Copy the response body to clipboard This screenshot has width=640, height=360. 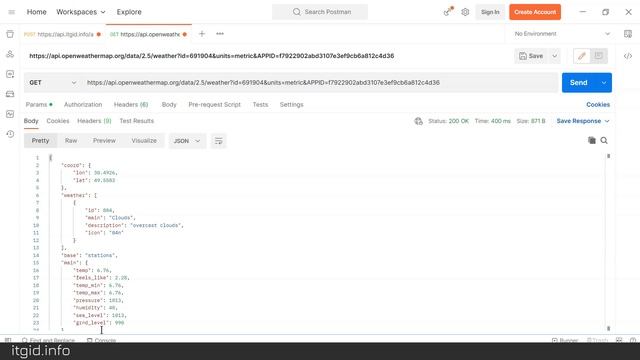point(591,140)
